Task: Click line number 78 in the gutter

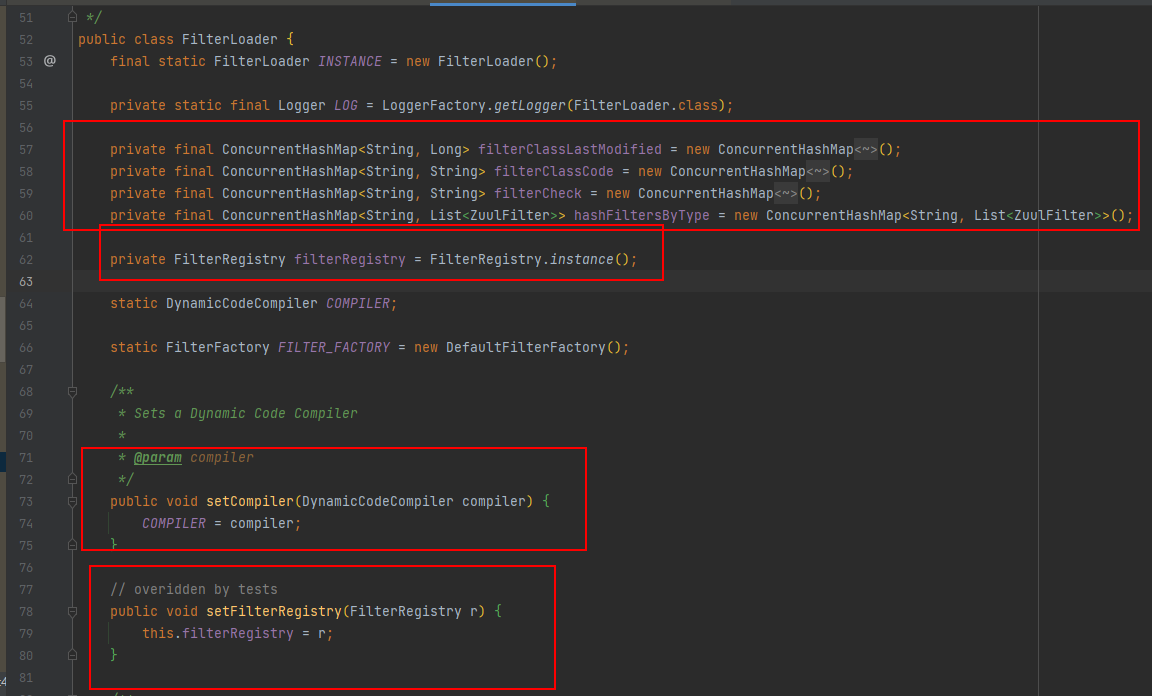Action: click(26, 611)
